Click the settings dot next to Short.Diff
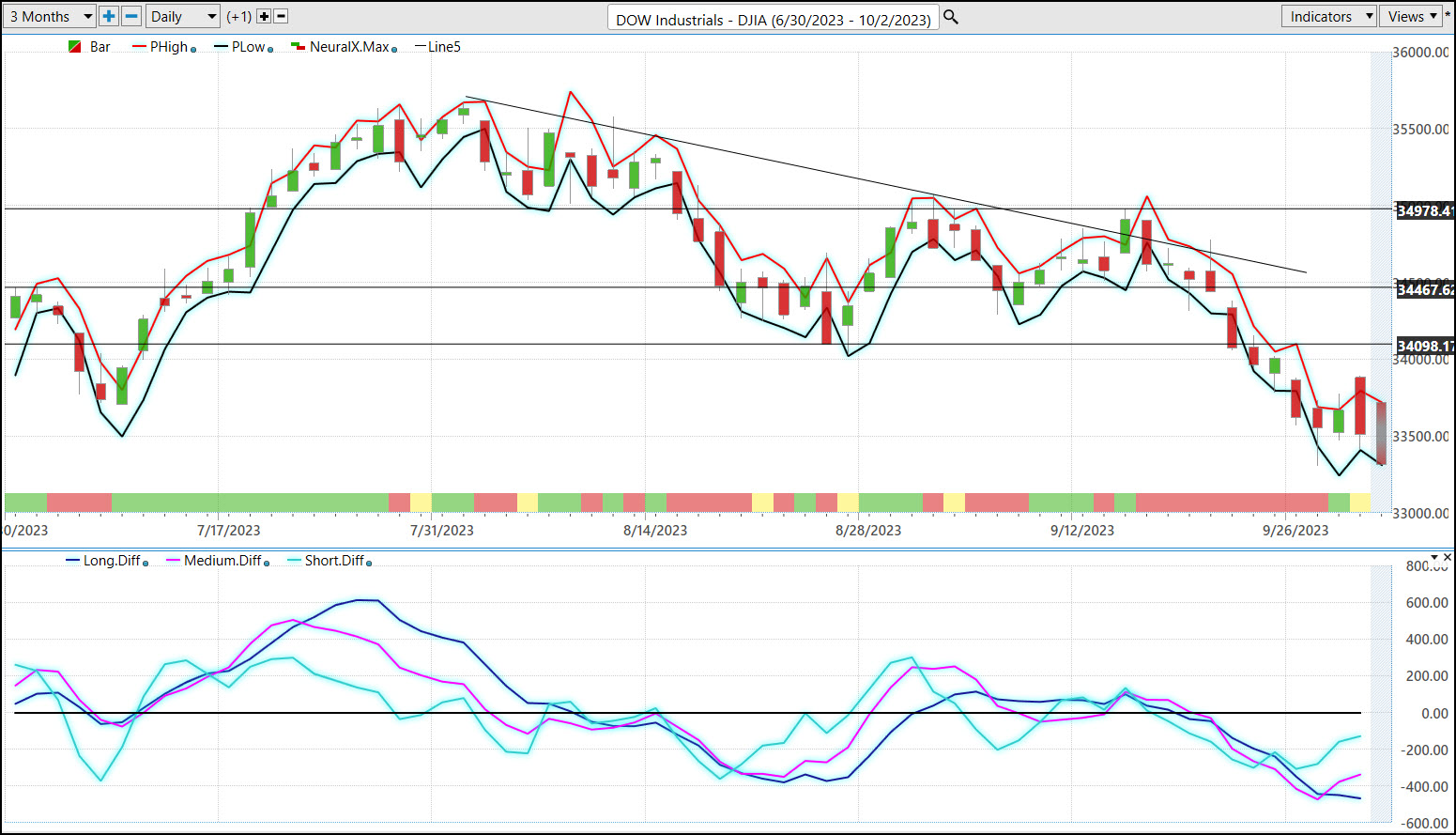Screen dimensions: 1456x835 (369, 564)
